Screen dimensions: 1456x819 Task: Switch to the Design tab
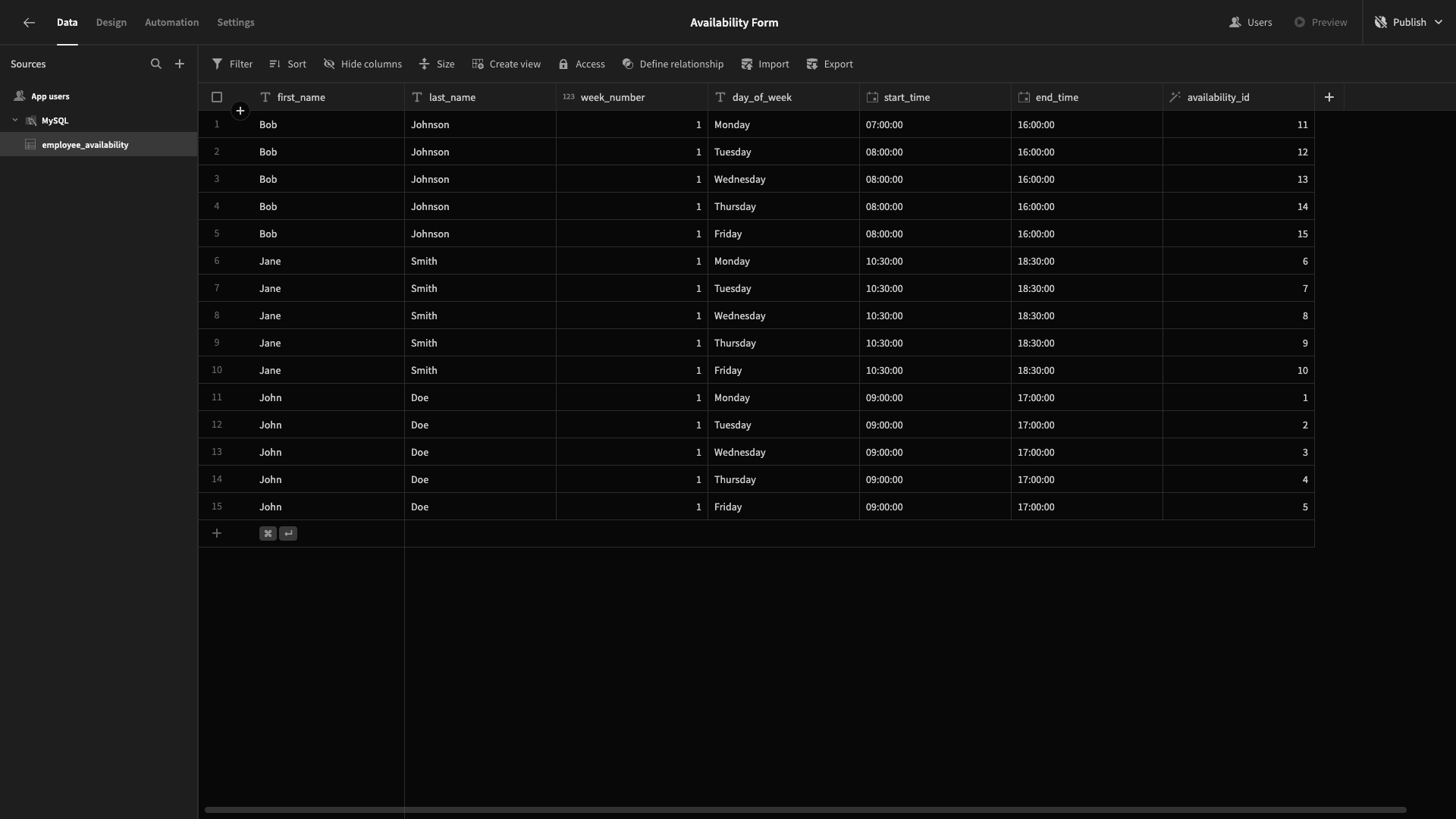(111, 23)
